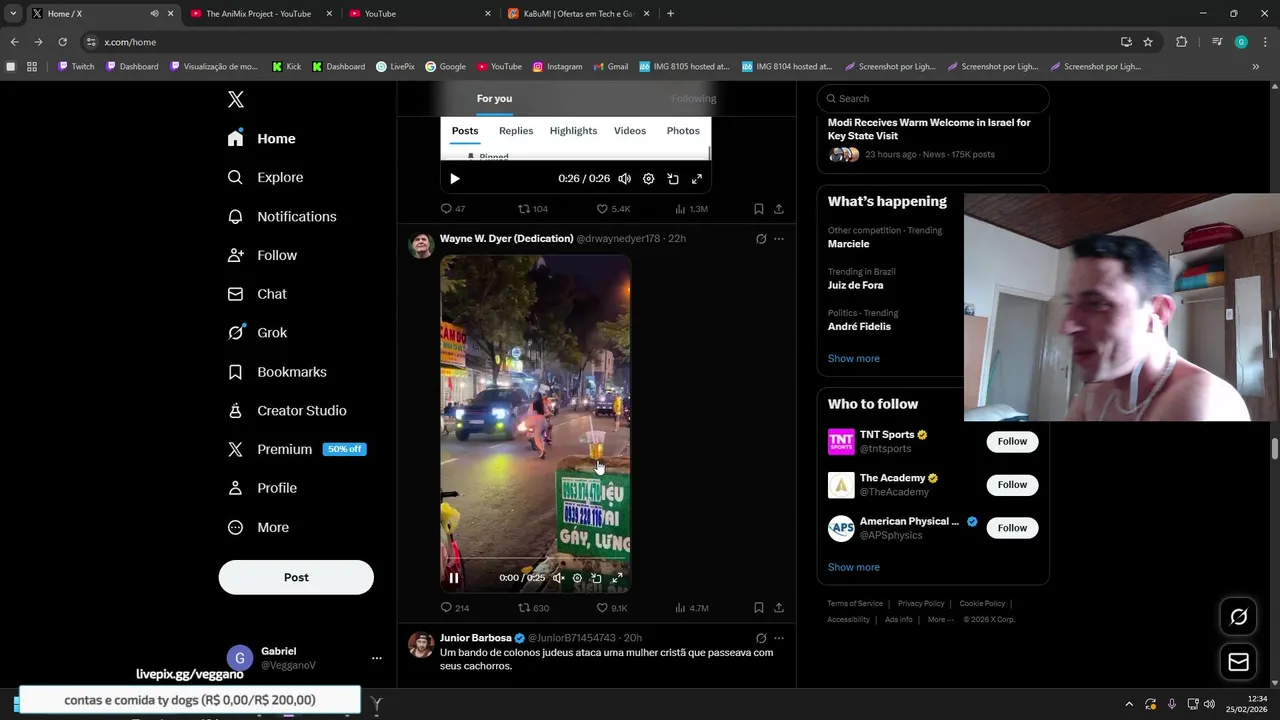
Task: Switch to The AniMix Project YouTube tab
Action: click(x=258, y=14)
